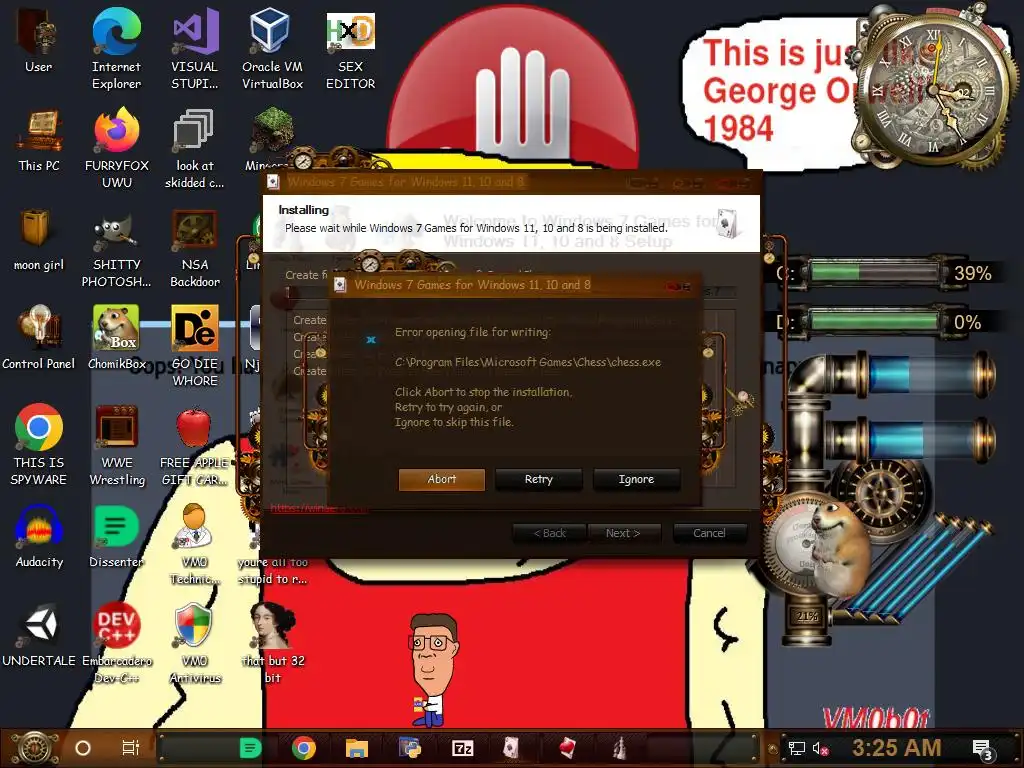Select the WWE Wrestling icon

[x=117, y=445]
